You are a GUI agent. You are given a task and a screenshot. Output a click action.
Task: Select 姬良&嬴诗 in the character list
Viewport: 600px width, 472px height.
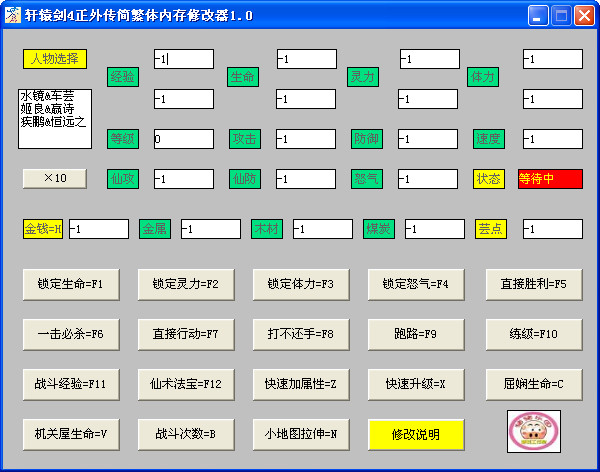point(47,109)
